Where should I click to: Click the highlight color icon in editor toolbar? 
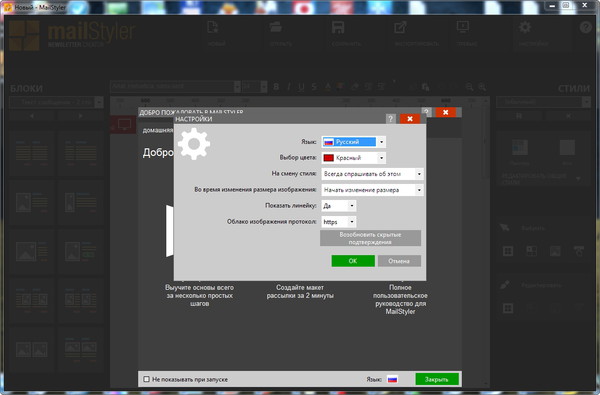340,87
